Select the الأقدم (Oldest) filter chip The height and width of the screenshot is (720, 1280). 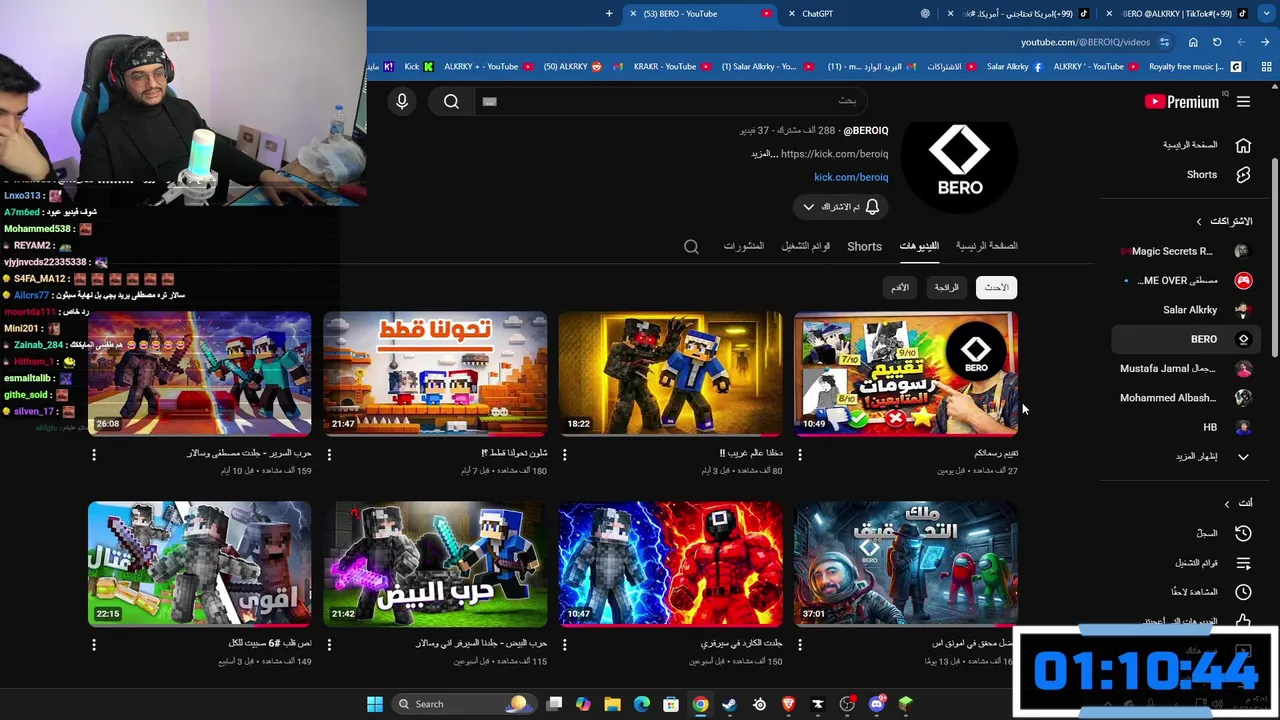[x=900, y=288]
